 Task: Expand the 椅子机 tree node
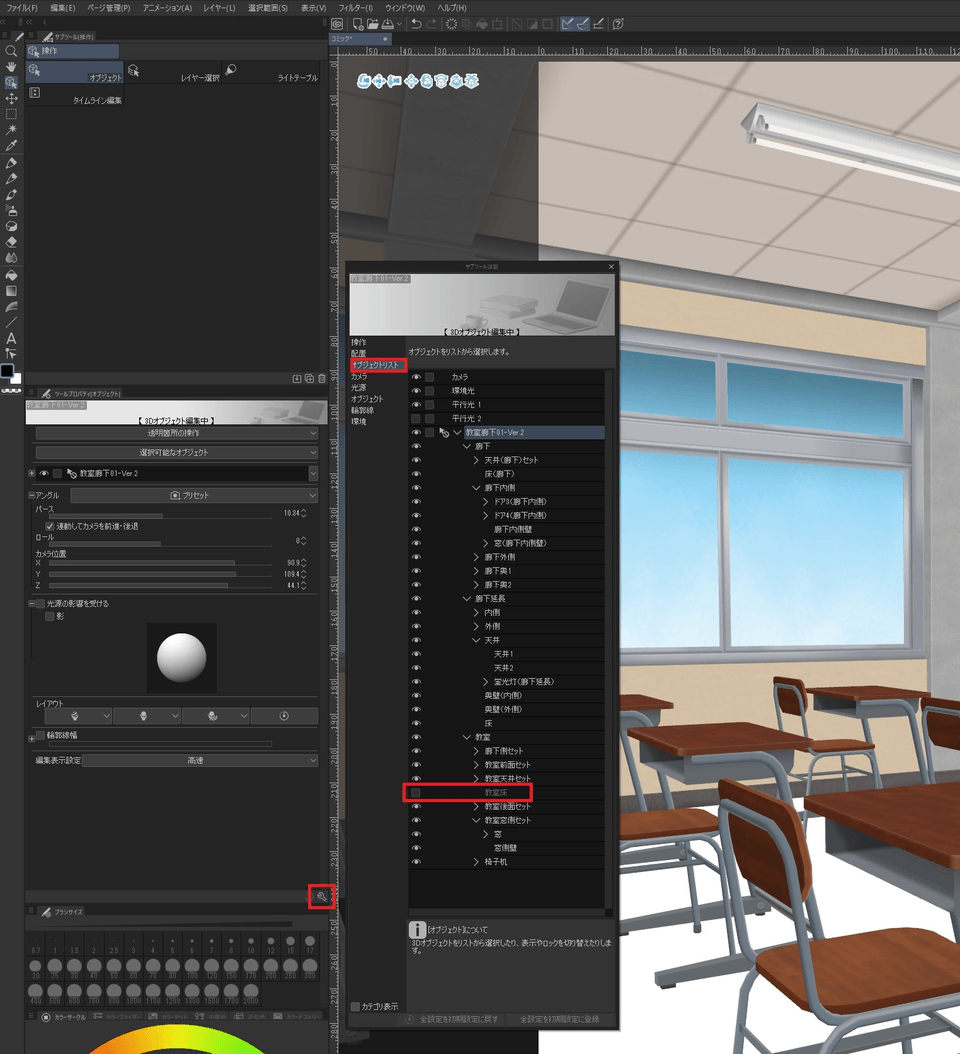tap(476, 862)
